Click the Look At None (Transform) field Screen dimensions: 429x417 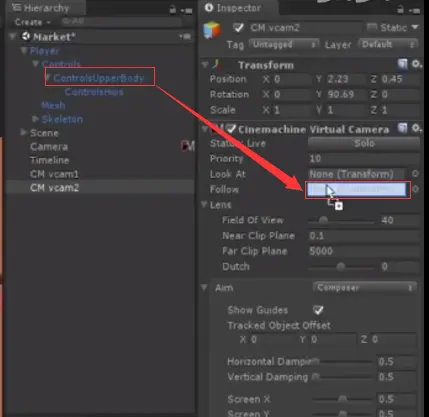(357, 174)
